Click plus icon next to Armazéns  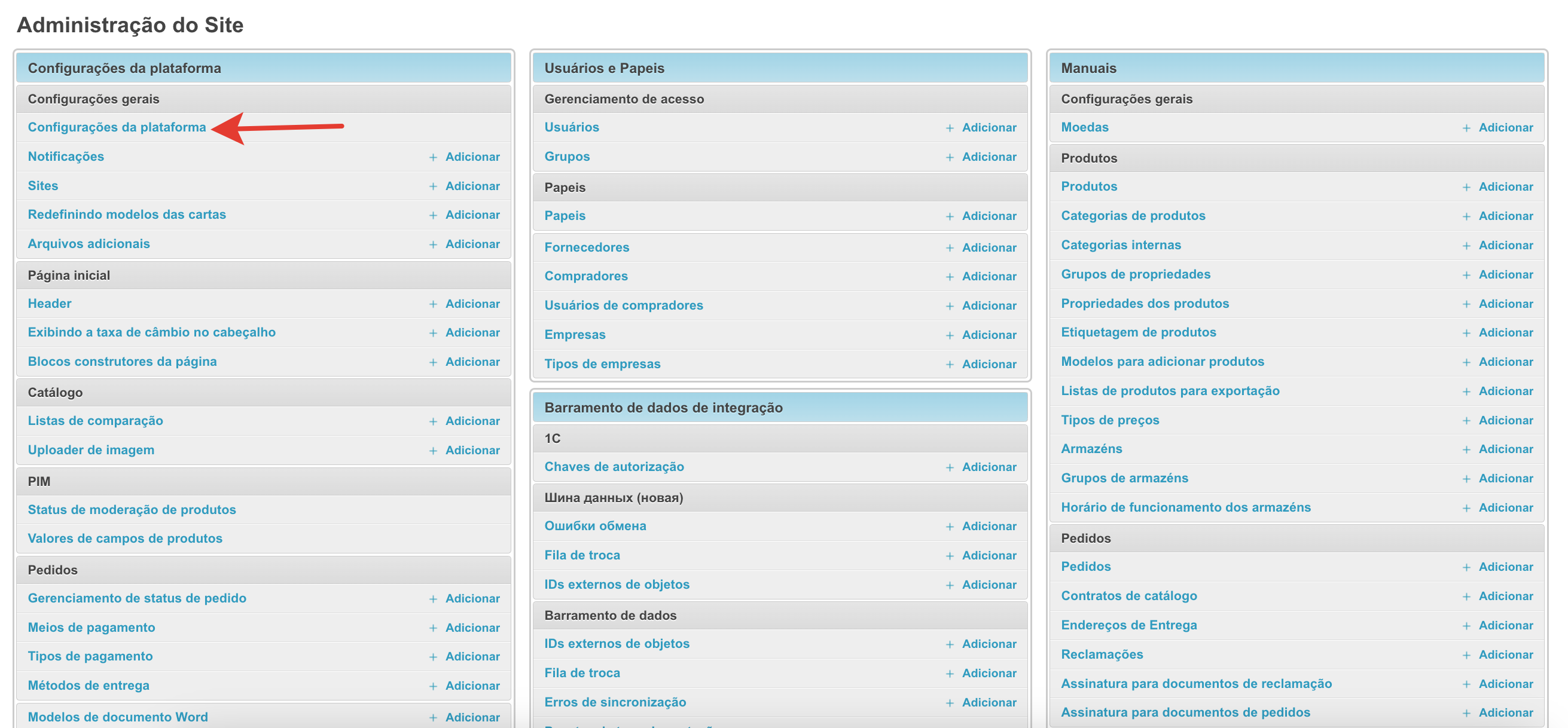pyautogui.click(x=1466, y=449)
